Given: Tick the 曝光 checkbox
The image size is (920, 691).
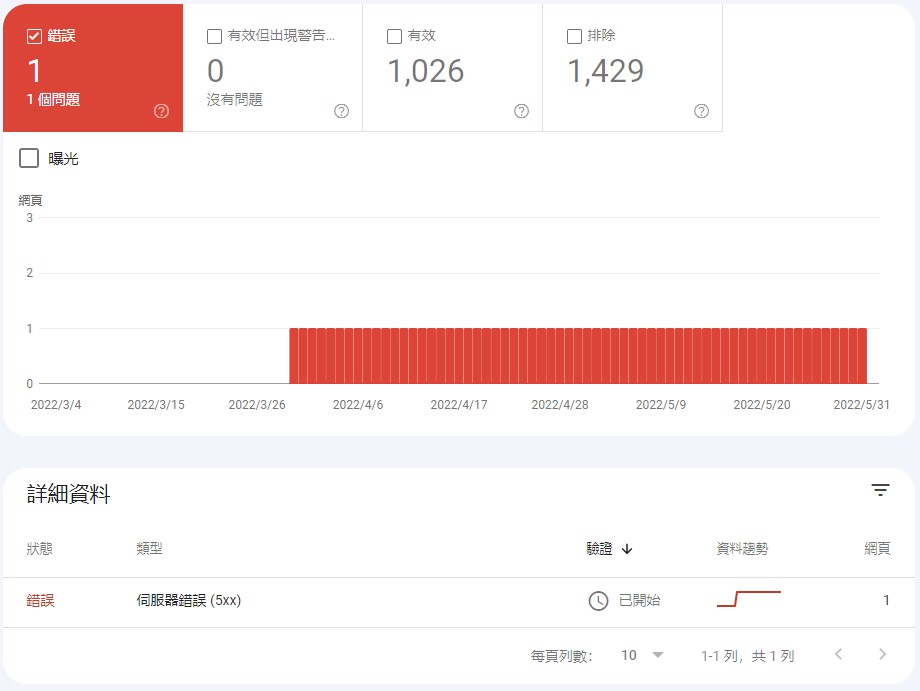Looking at the screenshot, I should 29,158.
